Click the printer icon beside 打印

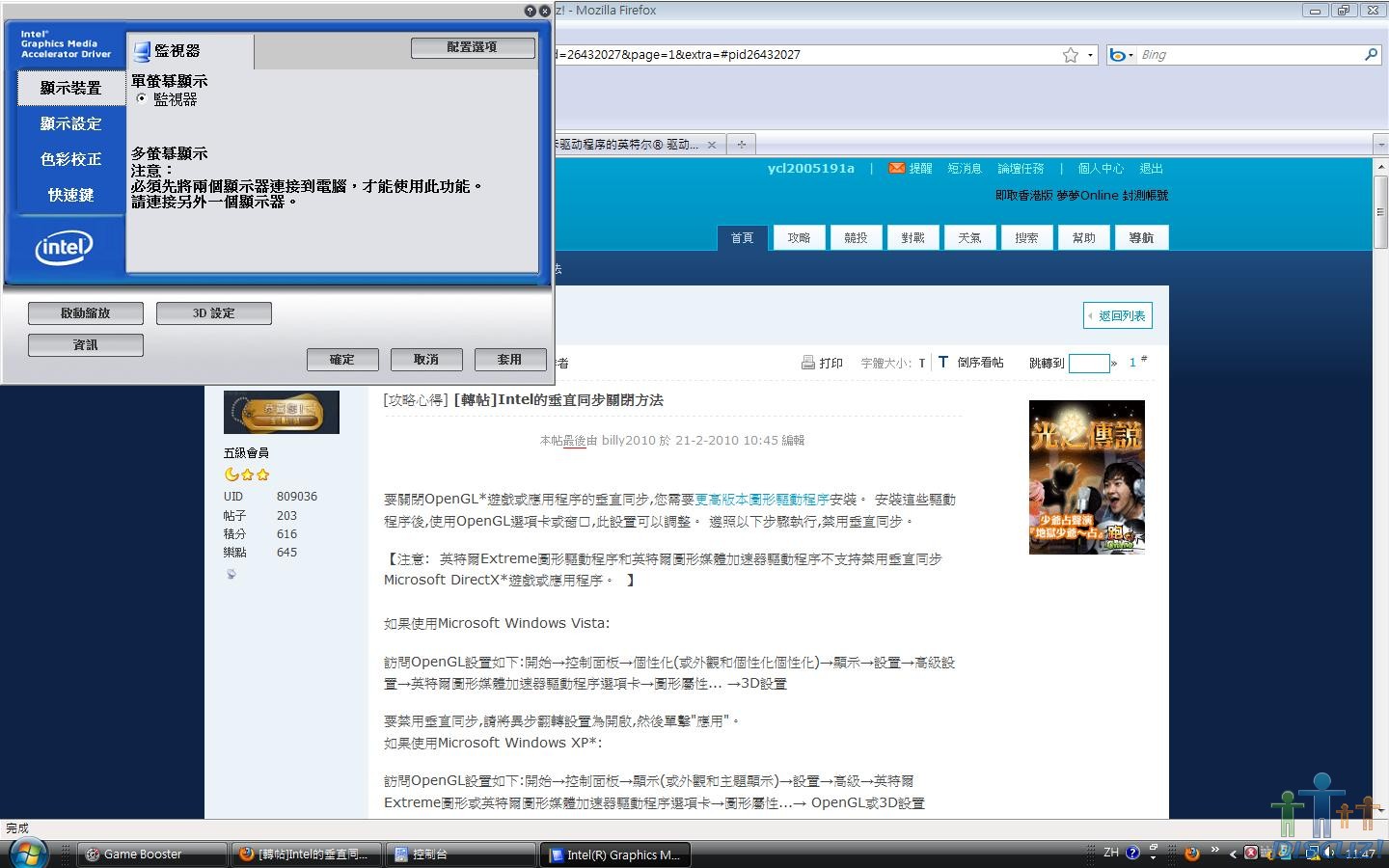tap(807, 363)
